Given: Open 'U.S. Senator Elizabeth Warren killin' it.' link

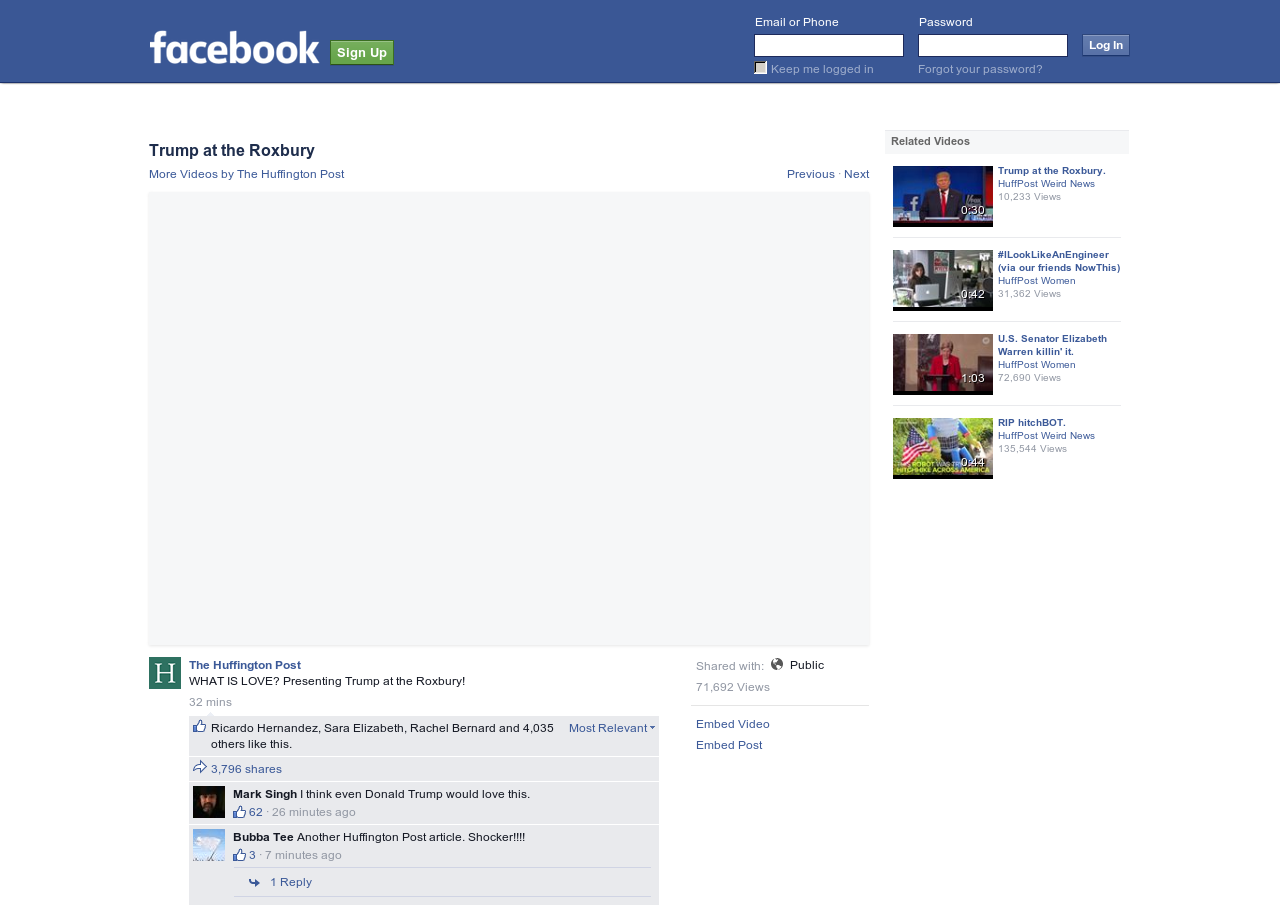Looking at the screenshot, I should (1053, 345).
